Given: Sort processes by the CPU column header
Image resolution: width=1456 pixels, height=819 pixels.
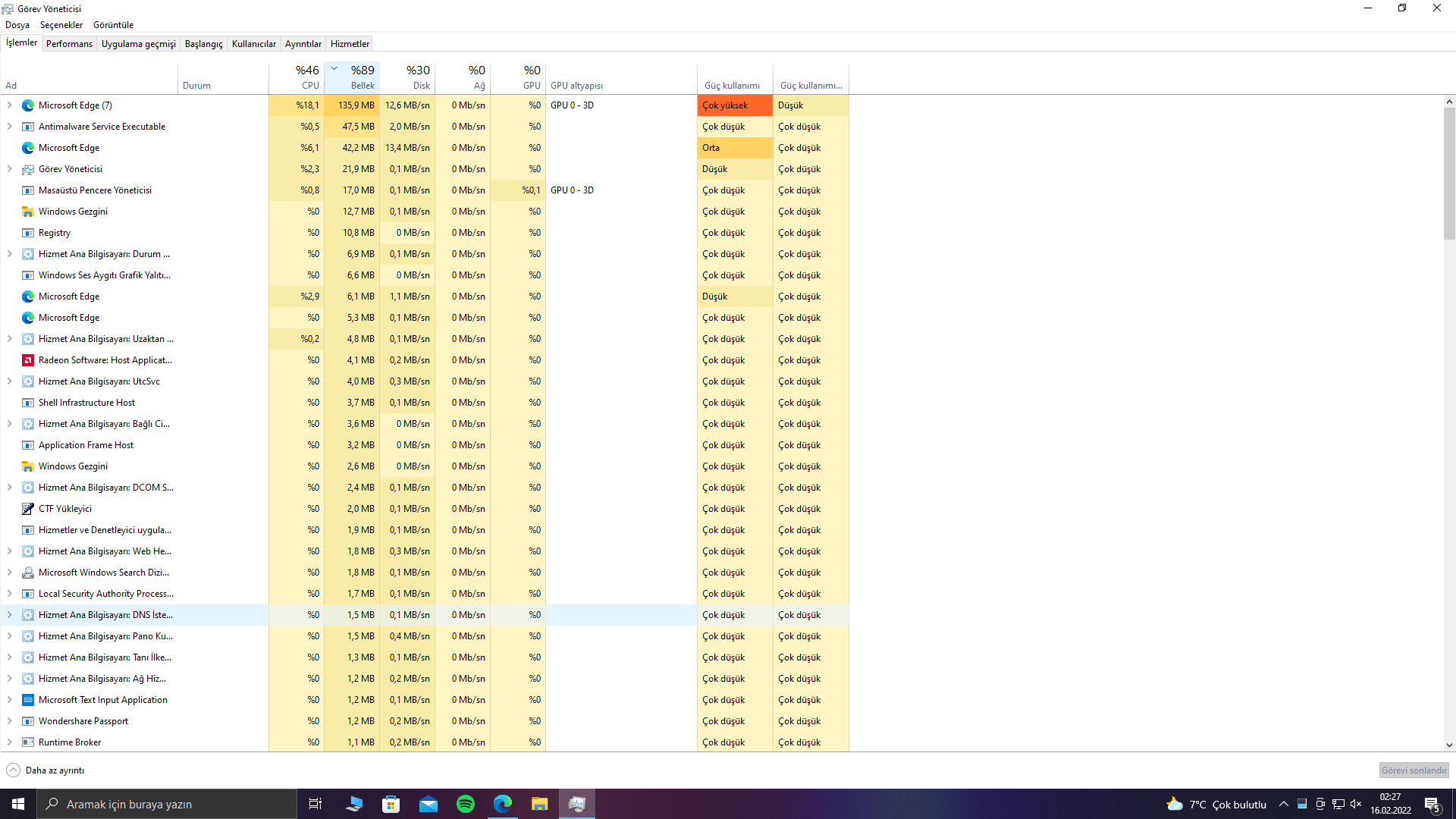Looking at the screenshot, I should pos(297,77).
